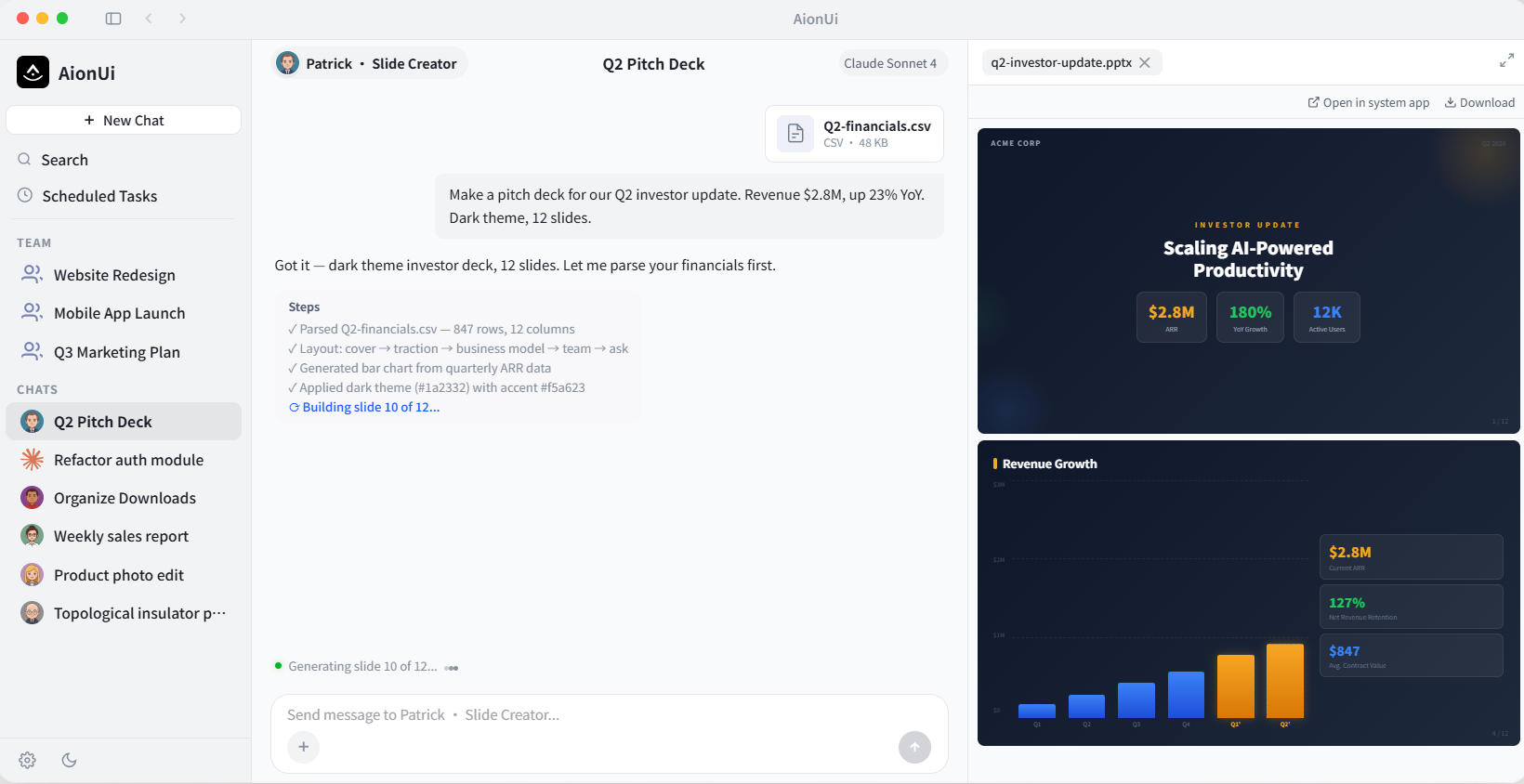The height and width of the screenshot is (784, 1524).
Task: Click Open in system app
Action: (1369, 102)
